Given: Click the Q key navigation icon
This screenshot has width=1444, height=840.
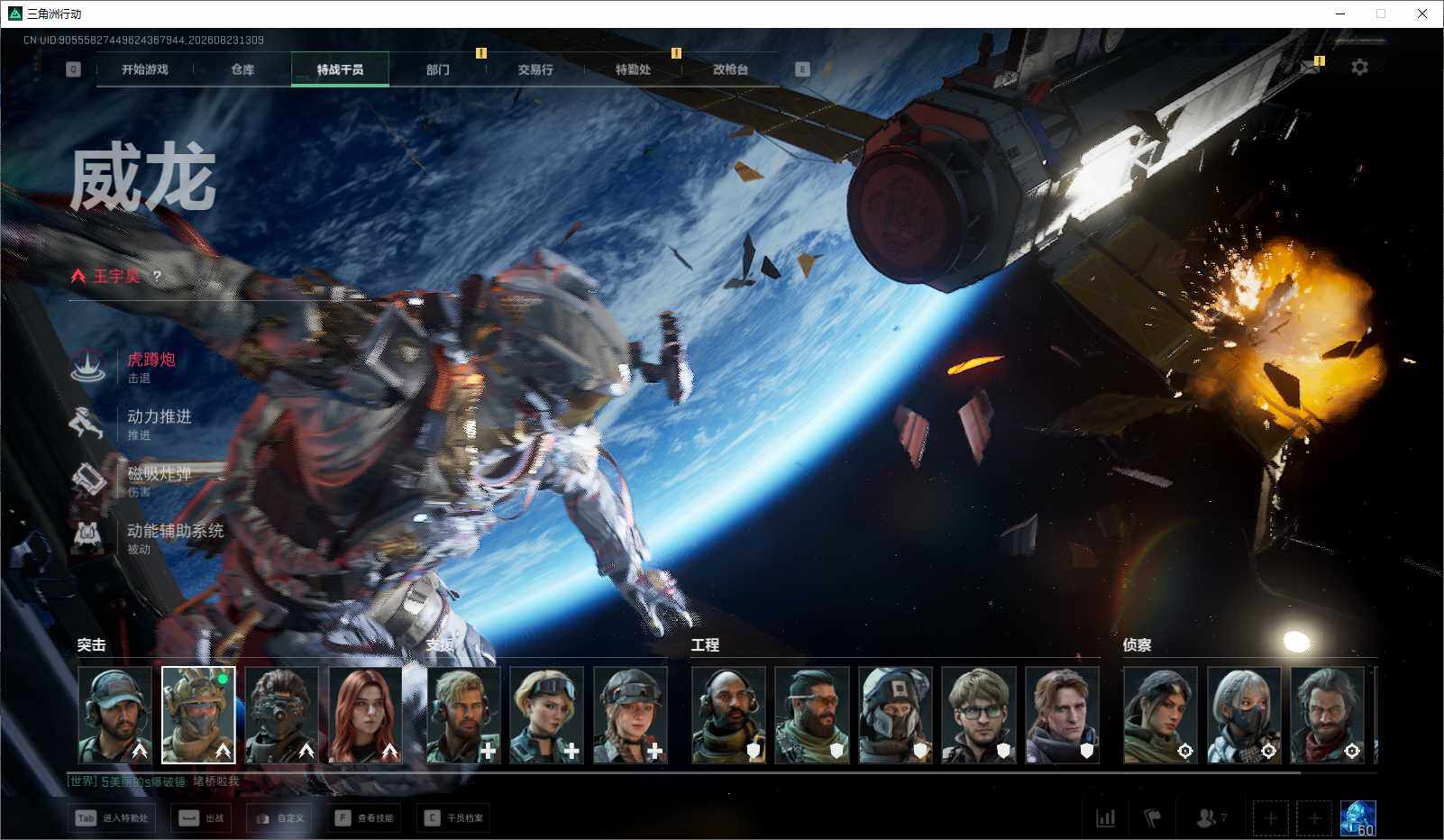Looking at the screenshot, I should [73, 69].
